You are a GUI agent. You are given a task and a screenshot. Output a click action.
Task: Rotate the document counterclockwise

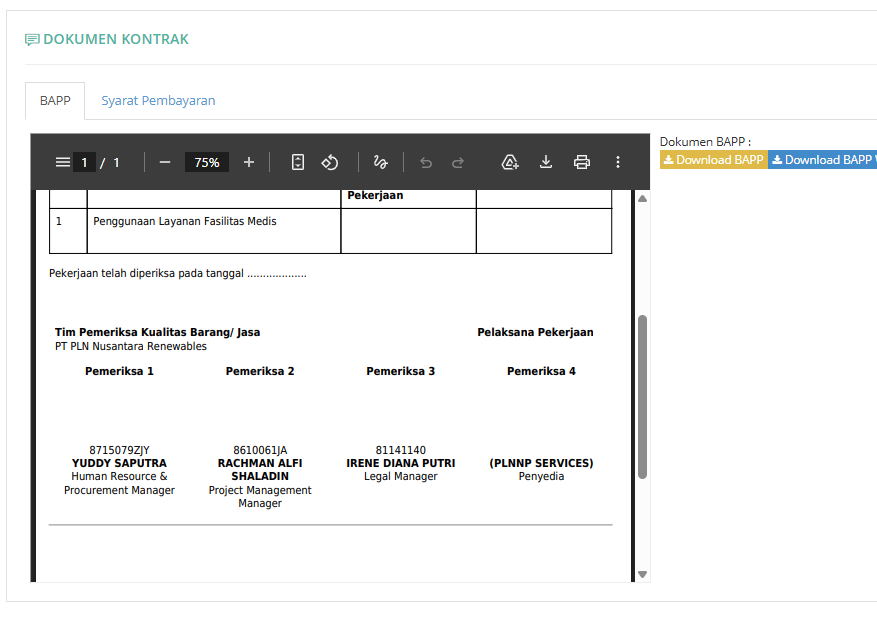(330, 162)
